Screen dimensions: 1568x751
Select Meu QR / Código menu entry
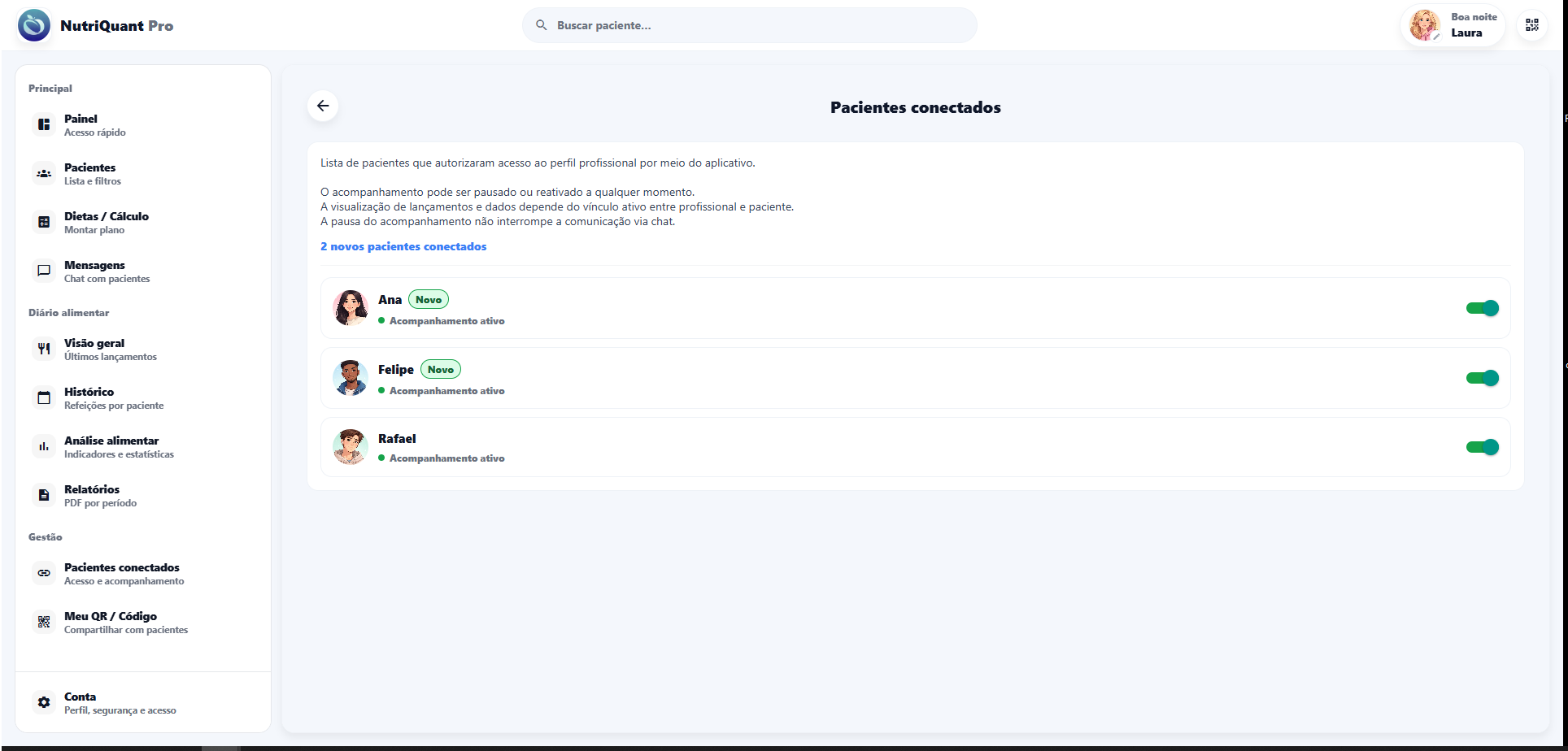pyautogui.click(x=111, y=622)
